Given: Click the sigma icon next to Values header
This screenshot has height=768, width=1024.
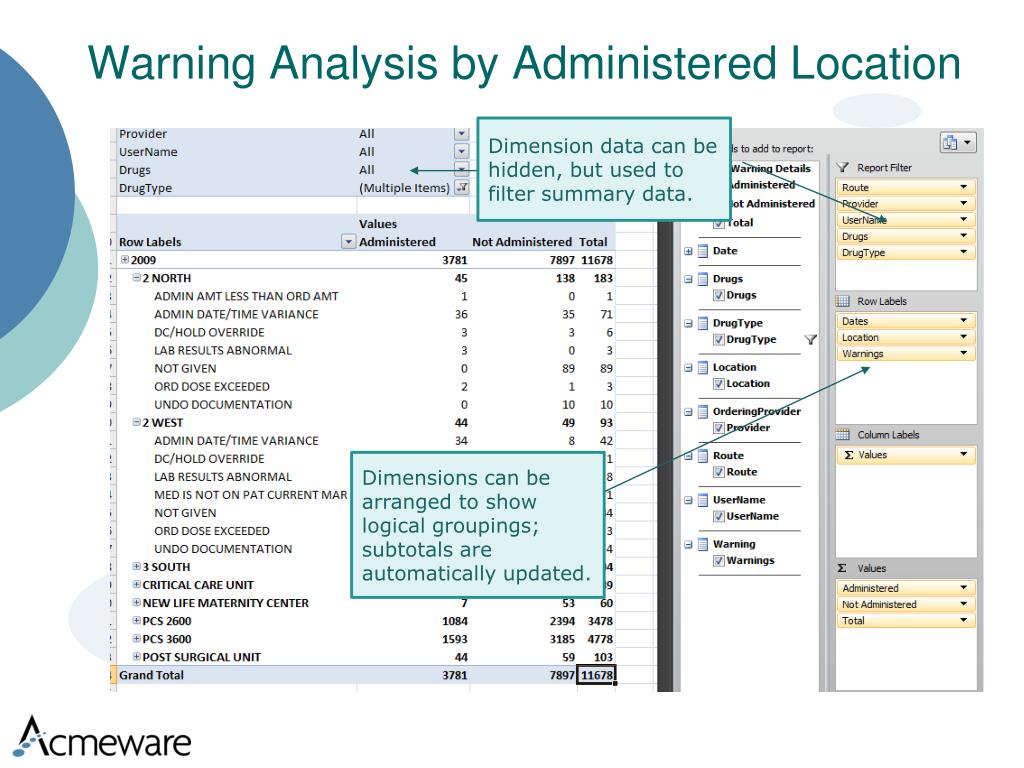Looking at the screenshot, I should click(x=842, y=568).
